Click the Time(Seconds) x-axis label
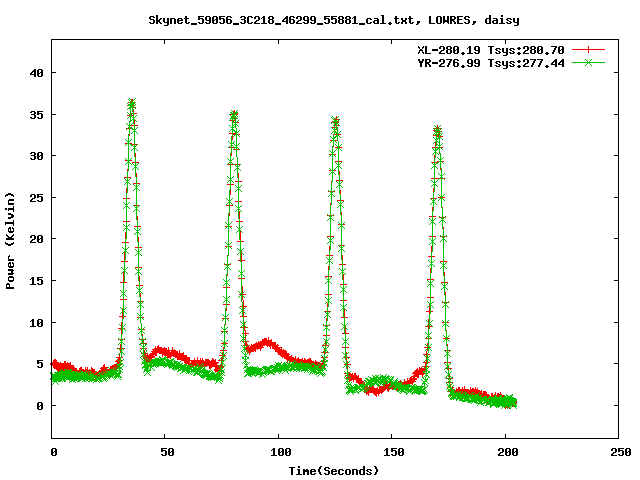This screenshot has width=640, height=480. [x=334, y=471]
